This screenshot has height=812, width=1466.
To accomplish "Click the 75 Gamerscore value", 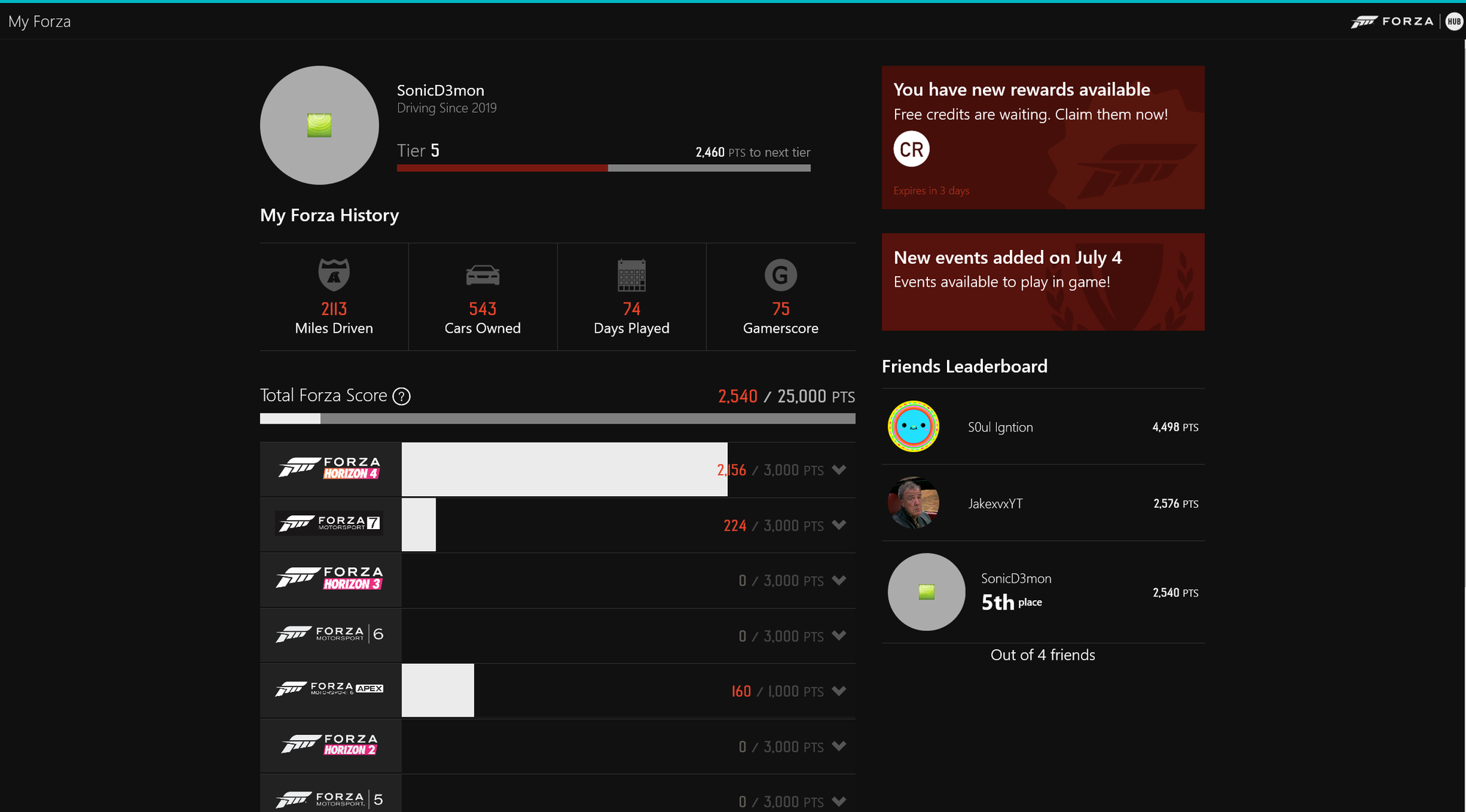I will (781, 309).
